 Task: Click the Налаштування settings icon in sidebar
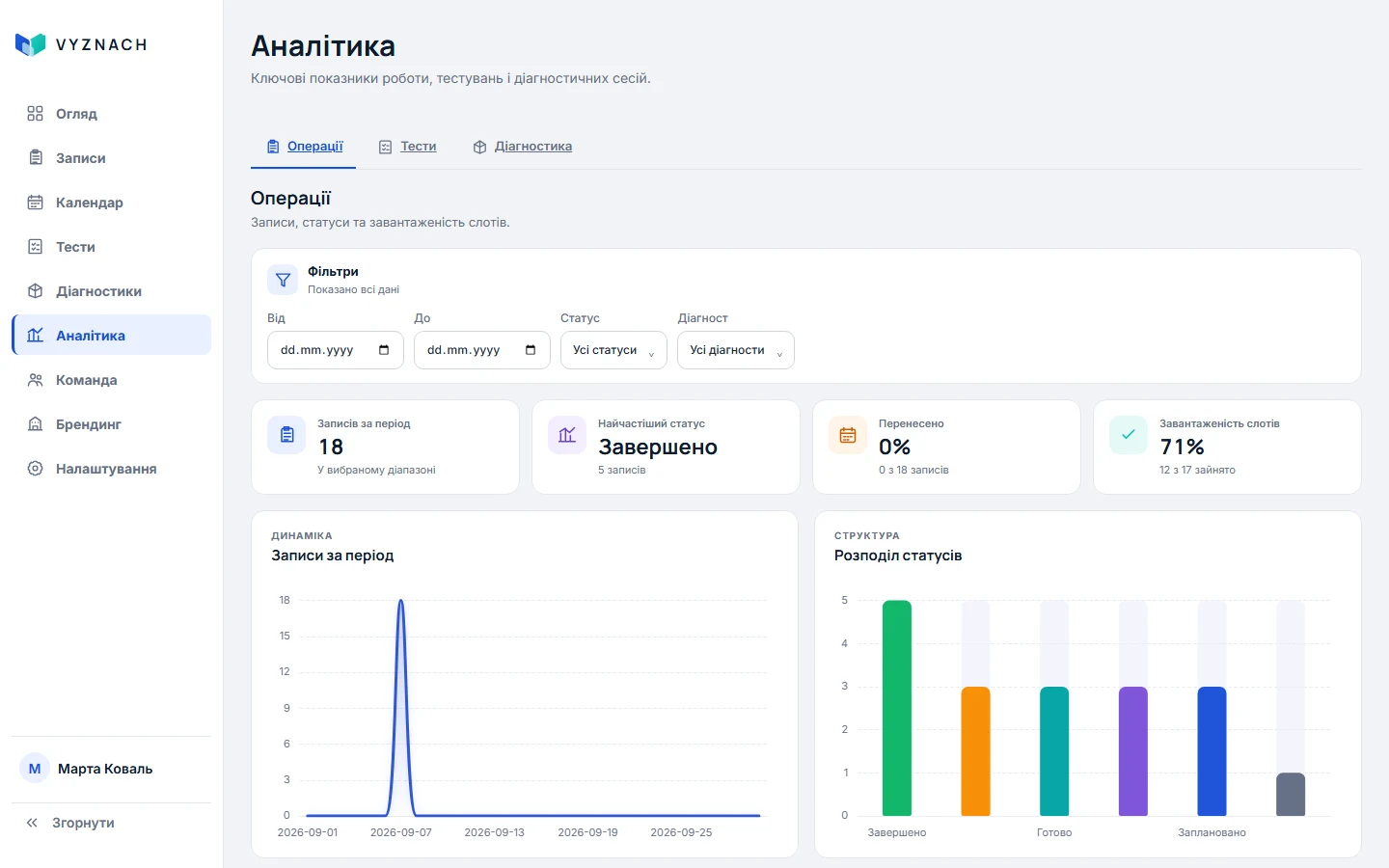[36, 469]
